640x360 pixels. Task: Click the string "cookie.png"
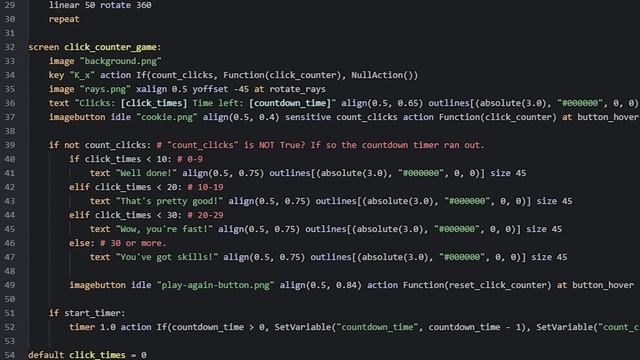[167, 117]
